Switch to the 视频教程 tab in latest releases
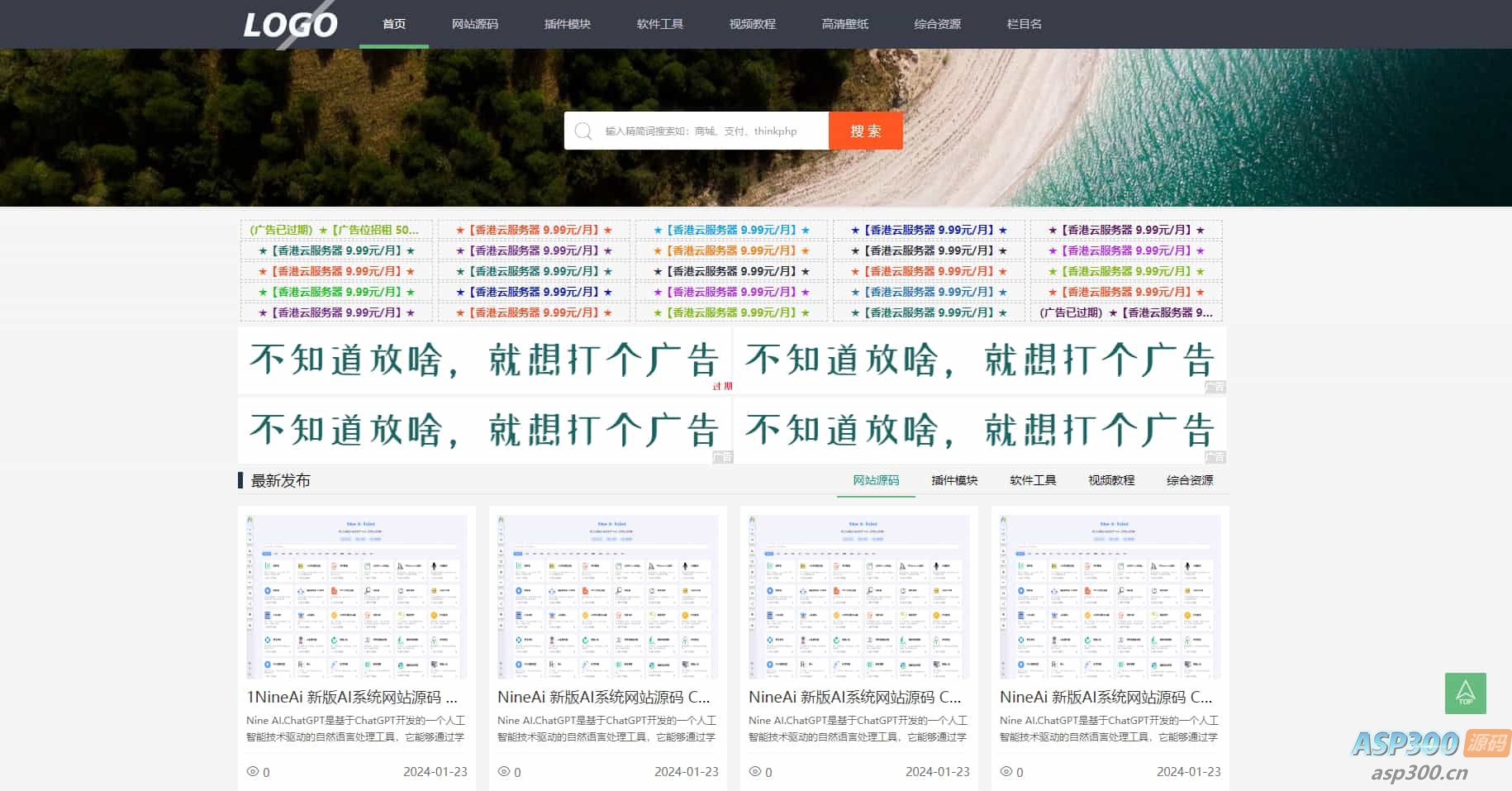Screen dimensions: 1512x791 [x=1110, y=479]
